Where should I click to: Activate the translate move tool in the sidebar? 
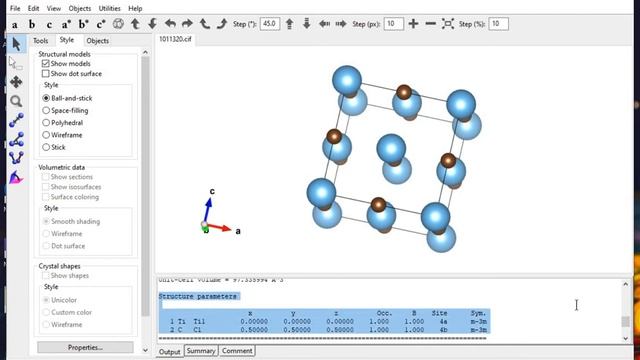click(16, 82)
